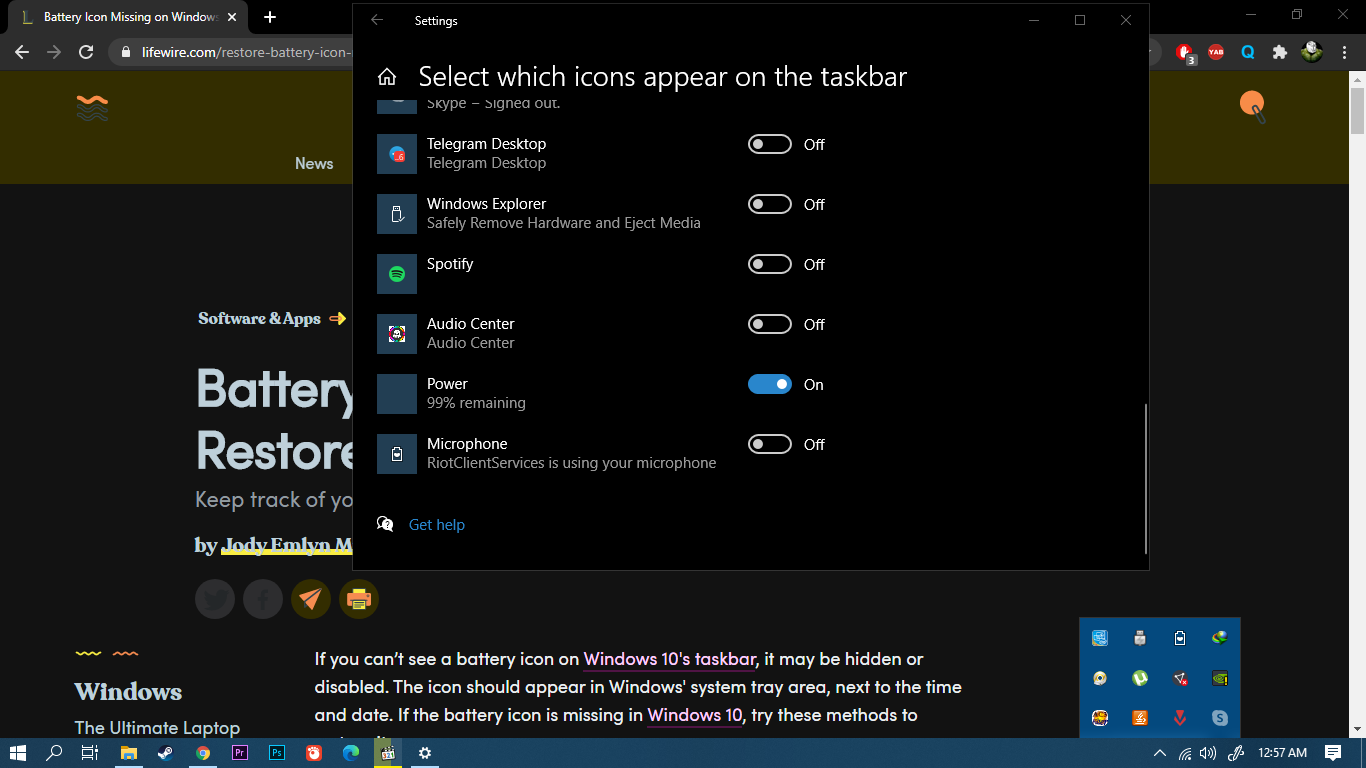Open Microsoft Edge from the taskbar
Viewport: 1366px width, 768px height.
(x=351, y=753)
